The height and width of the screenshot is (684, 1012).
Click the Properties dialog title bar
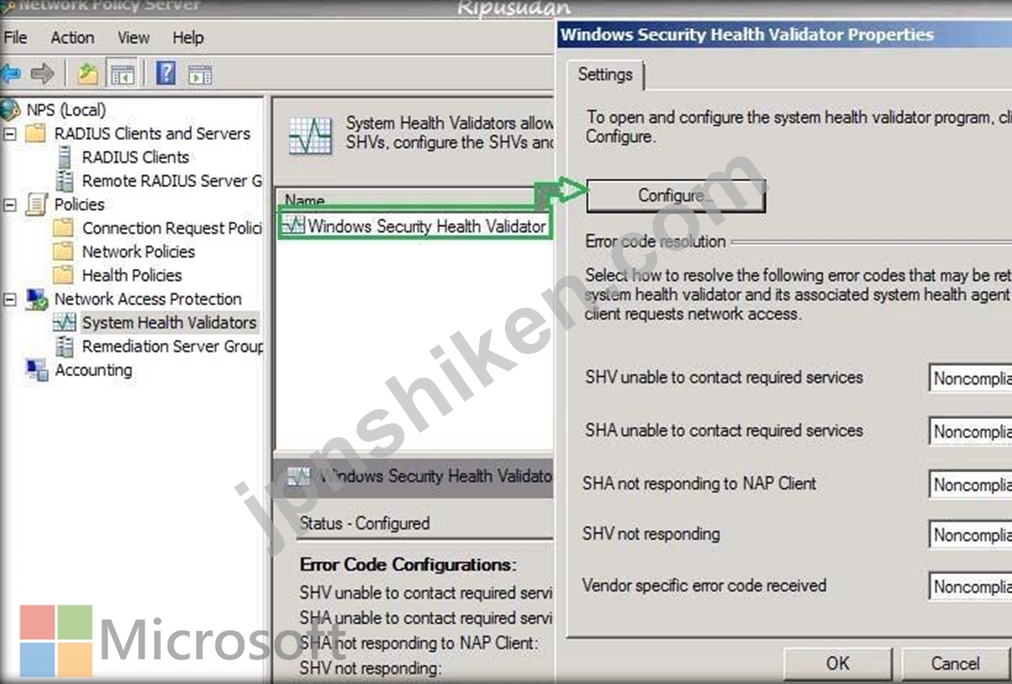point(784,34)
